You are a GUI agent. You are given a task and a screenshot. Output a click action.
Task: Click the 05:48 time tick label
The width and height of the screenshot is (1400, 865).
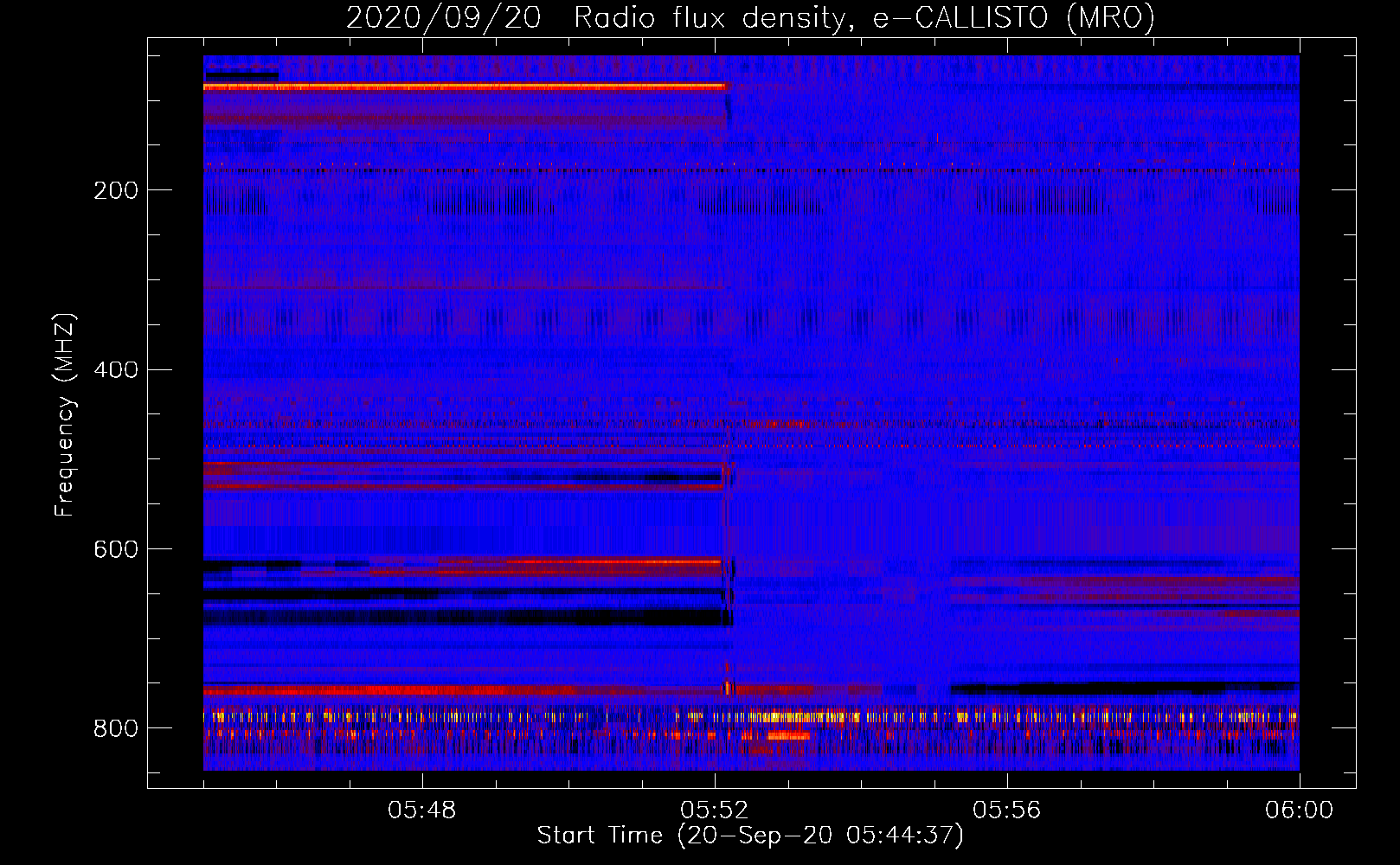coord(422,811)
